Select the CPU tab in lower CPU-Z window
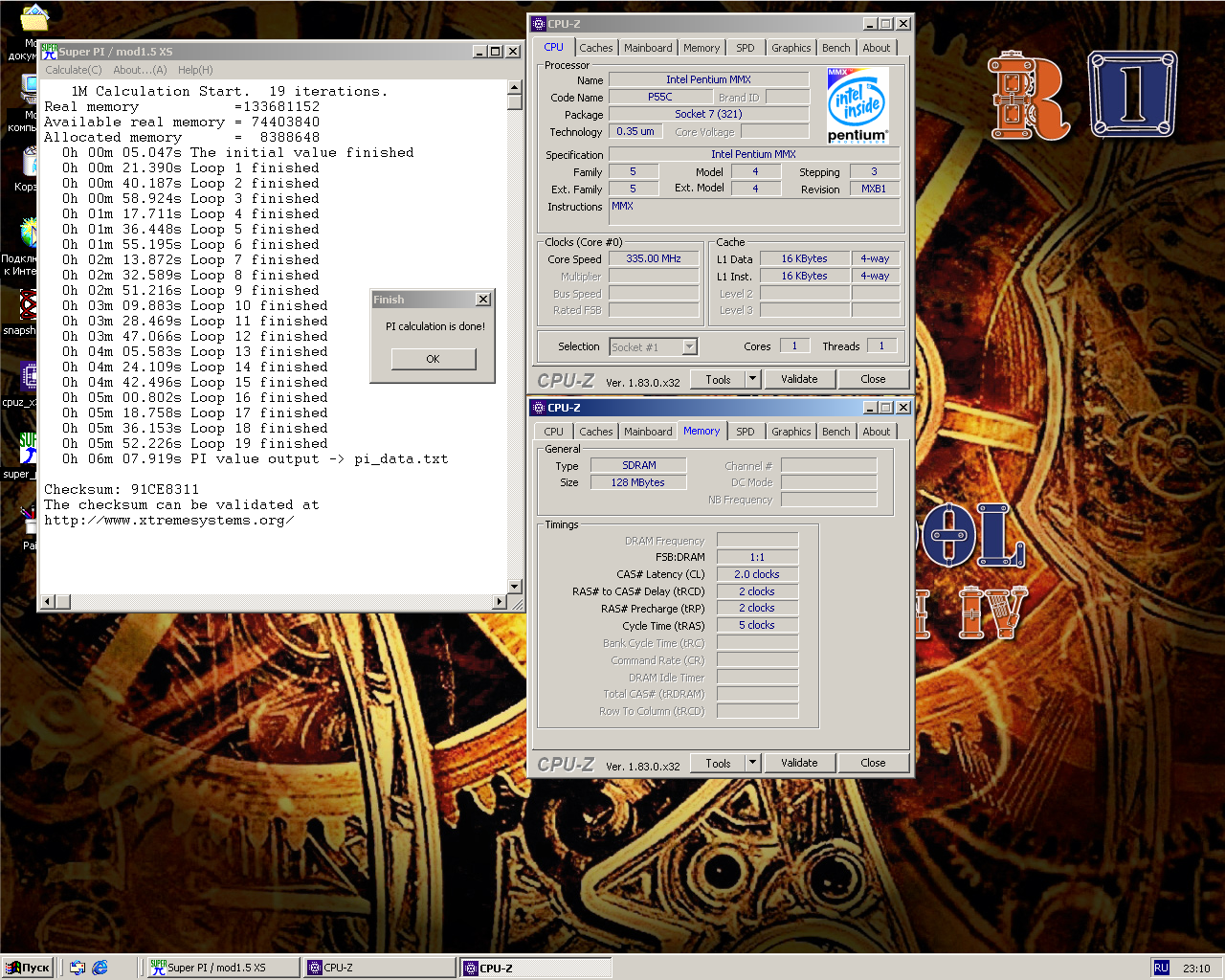 click(x=554, y=432)
